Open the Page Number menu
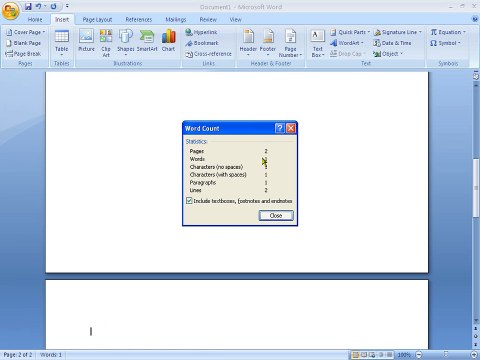The image size is (480, 360). [x=290, y=43]
